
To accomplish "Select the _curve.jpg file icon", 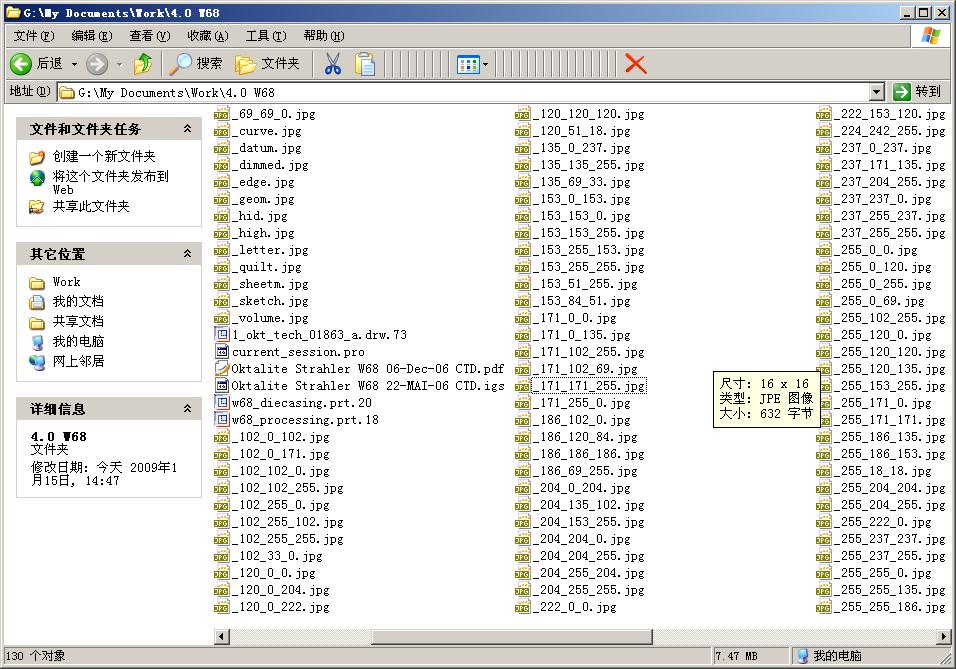I will click(x=221, y=131).
